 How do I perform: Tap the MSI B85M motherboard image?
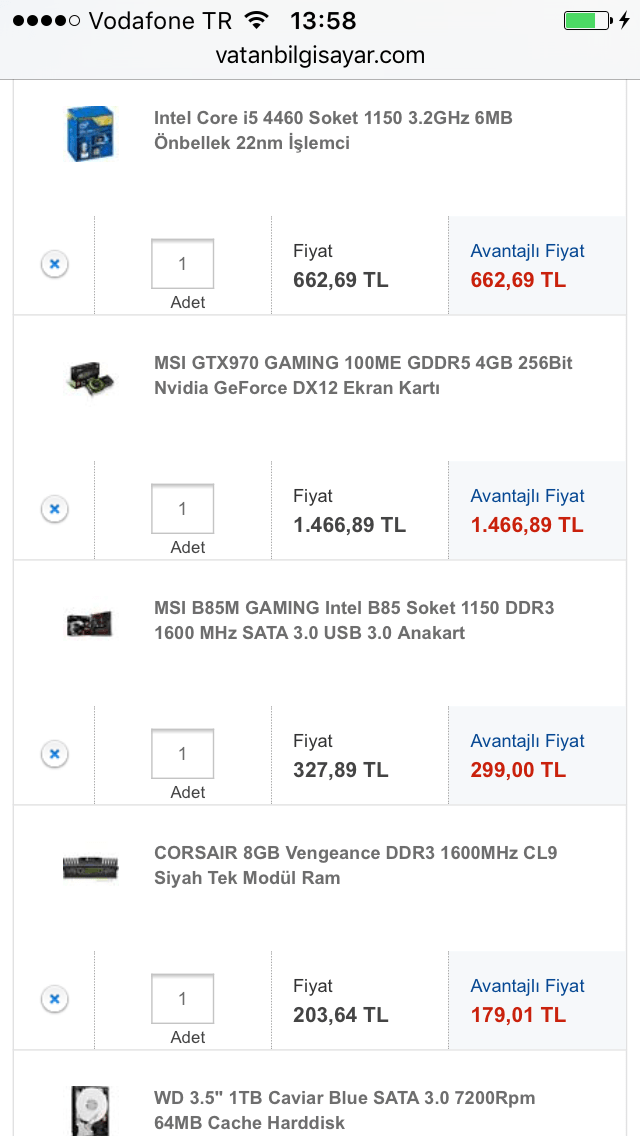coord(91,622)
